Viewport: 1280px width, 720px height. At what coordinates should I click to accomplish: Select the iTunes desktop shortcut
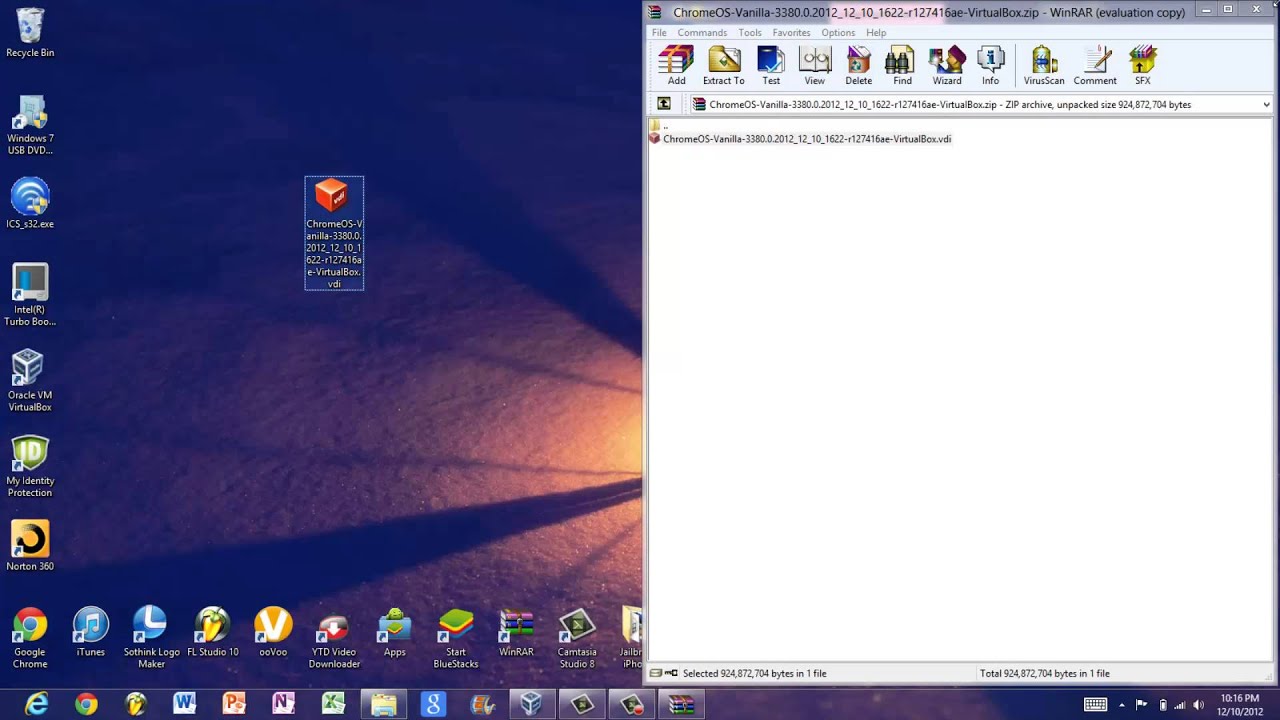(x=90, y=632)
